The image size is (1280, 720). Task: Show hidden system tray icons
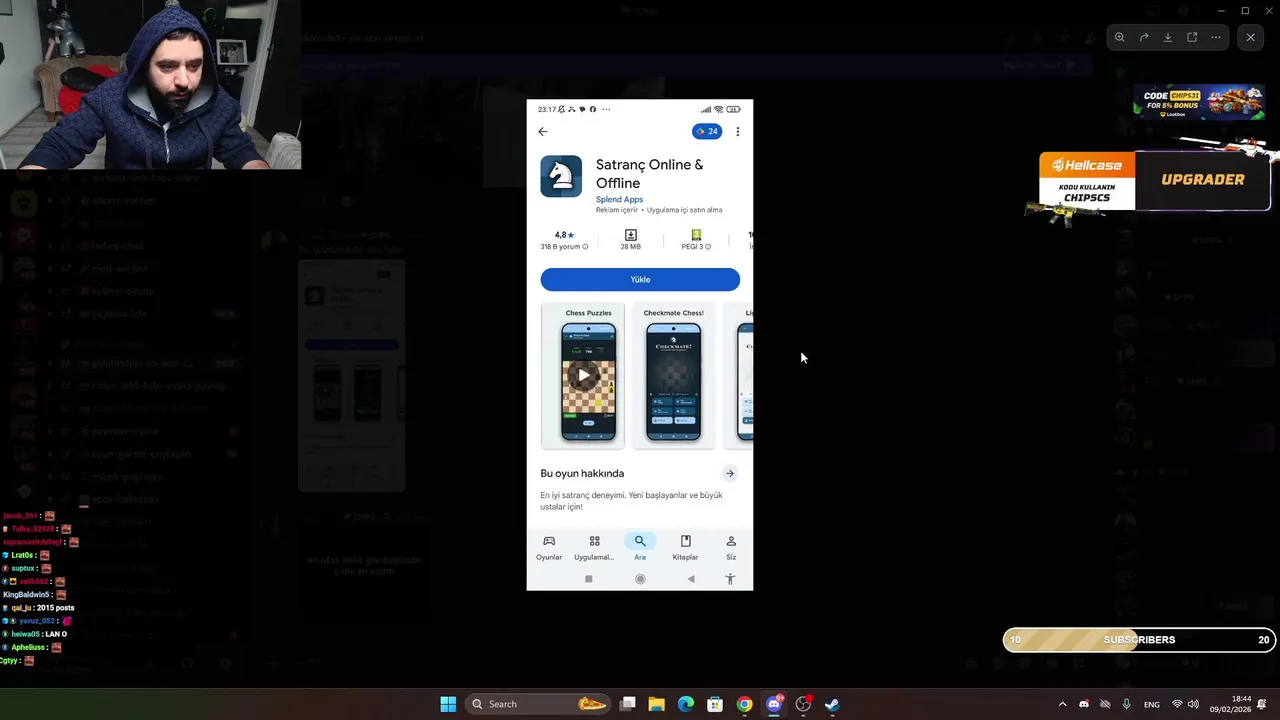pos(1062,704)
